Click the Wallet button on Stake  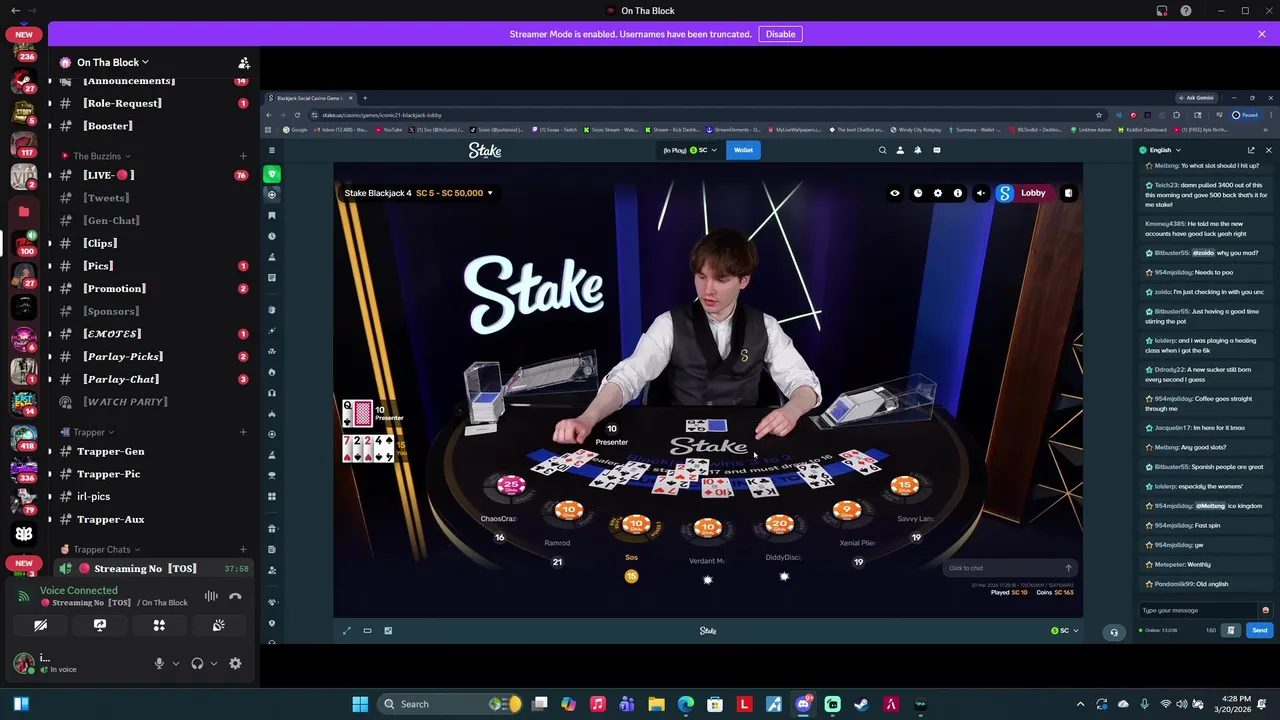pyautogui.click(x=743, y=150)
